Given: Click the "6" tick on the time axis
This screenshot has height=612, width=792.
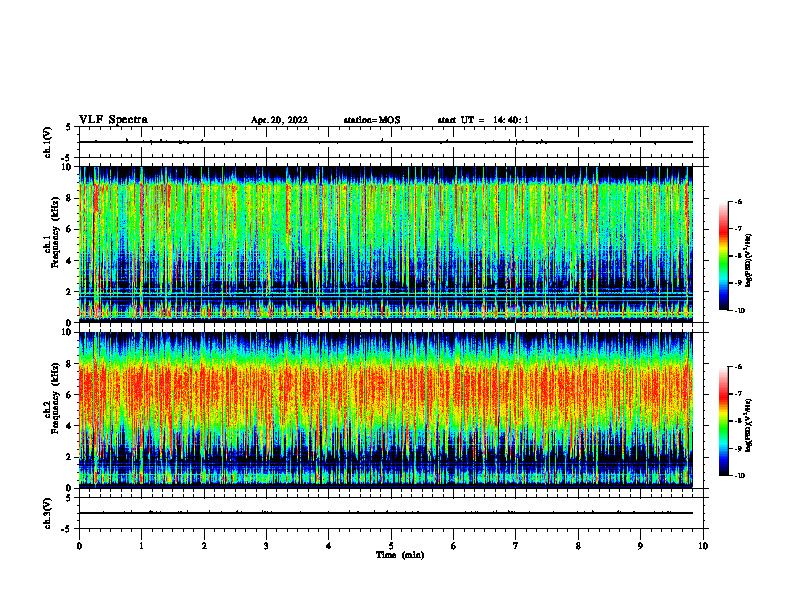Looking at the screenshot, I should point(454,546).
